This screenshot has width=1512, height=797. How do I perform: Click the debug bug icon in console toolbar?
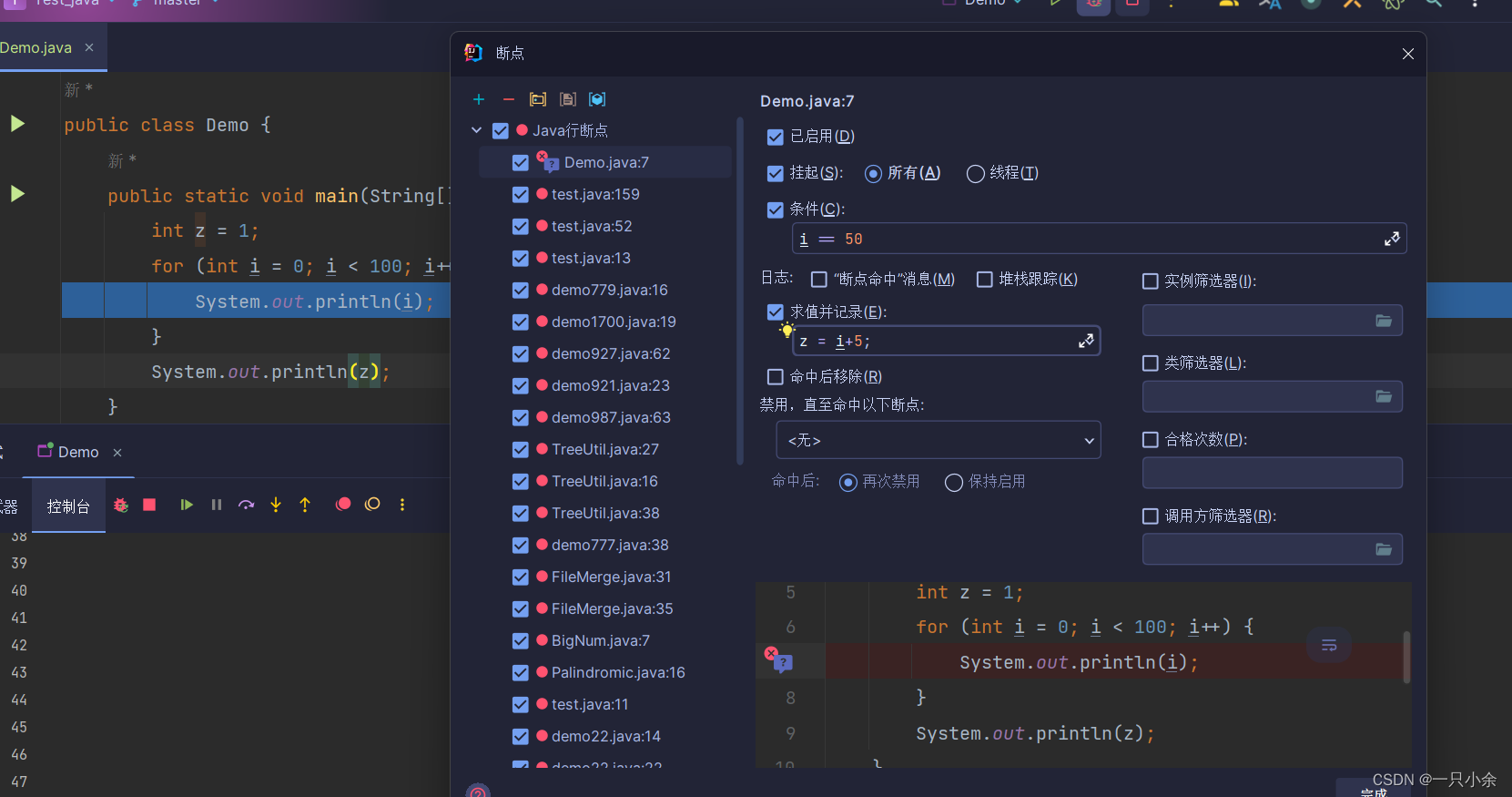click(121, 505)
